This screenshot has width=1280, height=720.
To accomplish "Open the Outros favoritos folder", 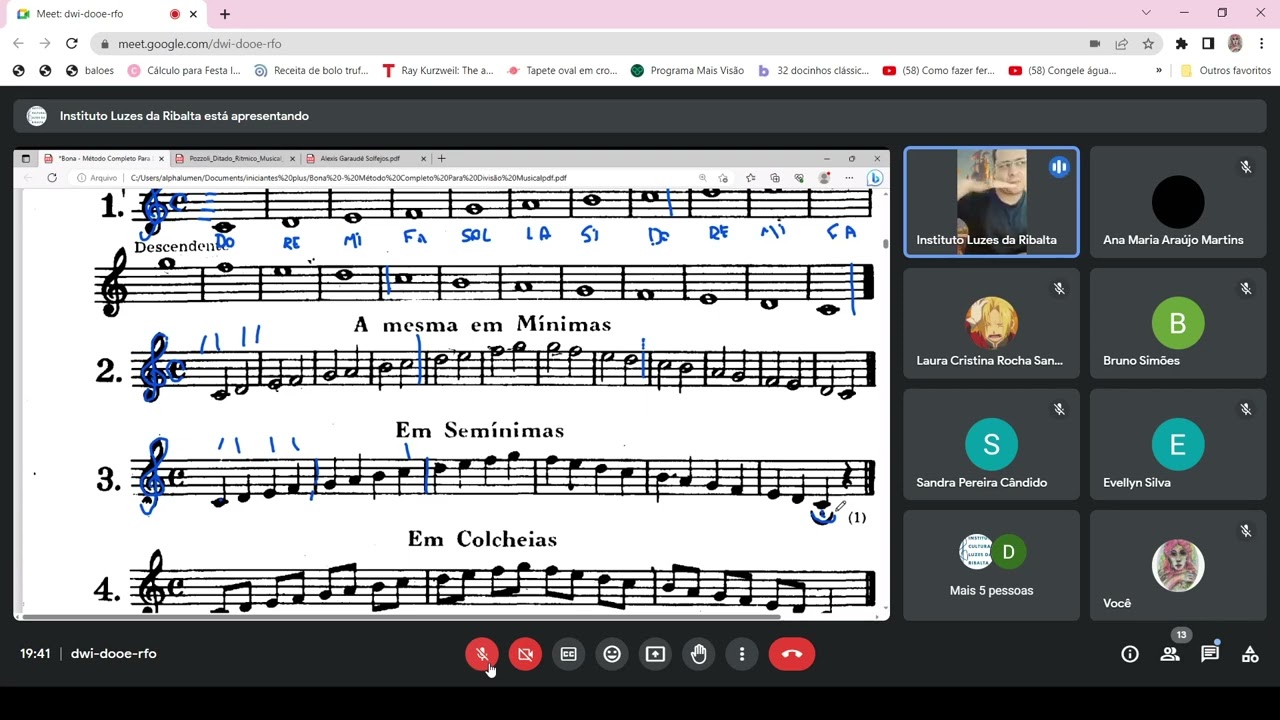I will [1225, 71].
